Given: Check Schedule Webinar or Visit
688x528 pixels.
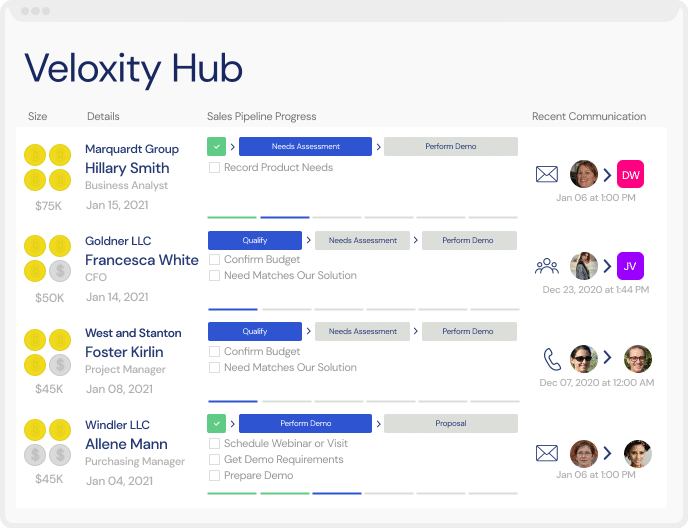Looking at the screenshot, I should pos(214,443).
